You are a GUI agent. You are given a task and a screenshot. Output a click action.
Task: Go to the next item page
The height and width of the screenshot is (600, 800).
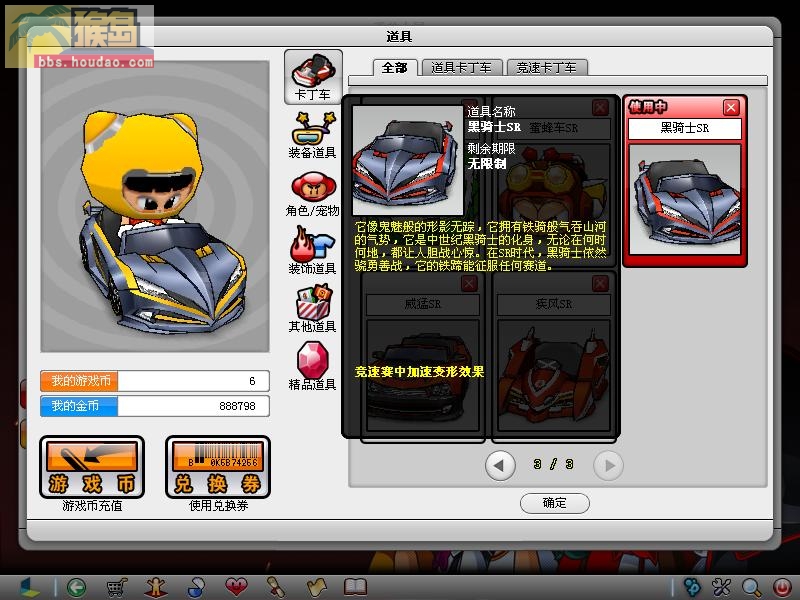click(608, 465)
